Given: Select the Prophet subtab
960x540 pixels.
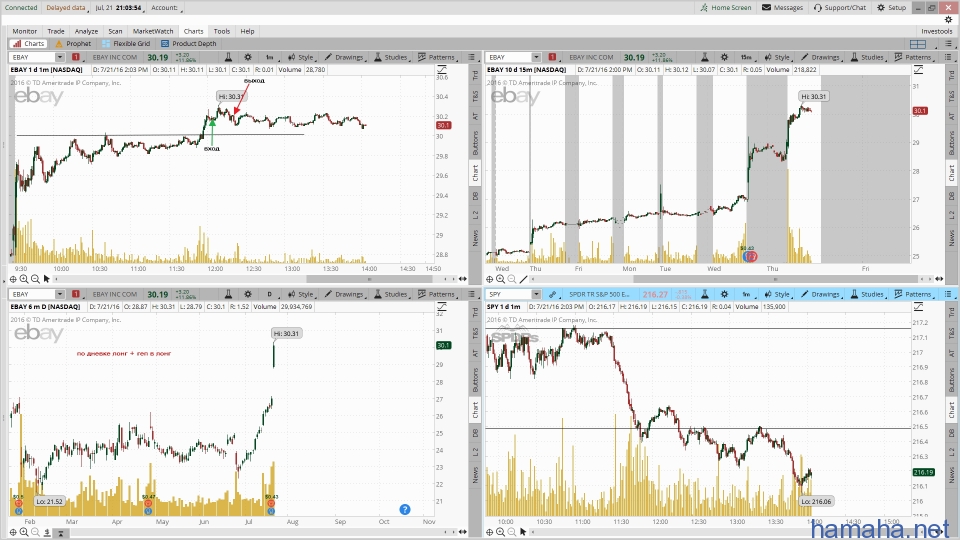Looking at the screenshot, I should (73, 43).
